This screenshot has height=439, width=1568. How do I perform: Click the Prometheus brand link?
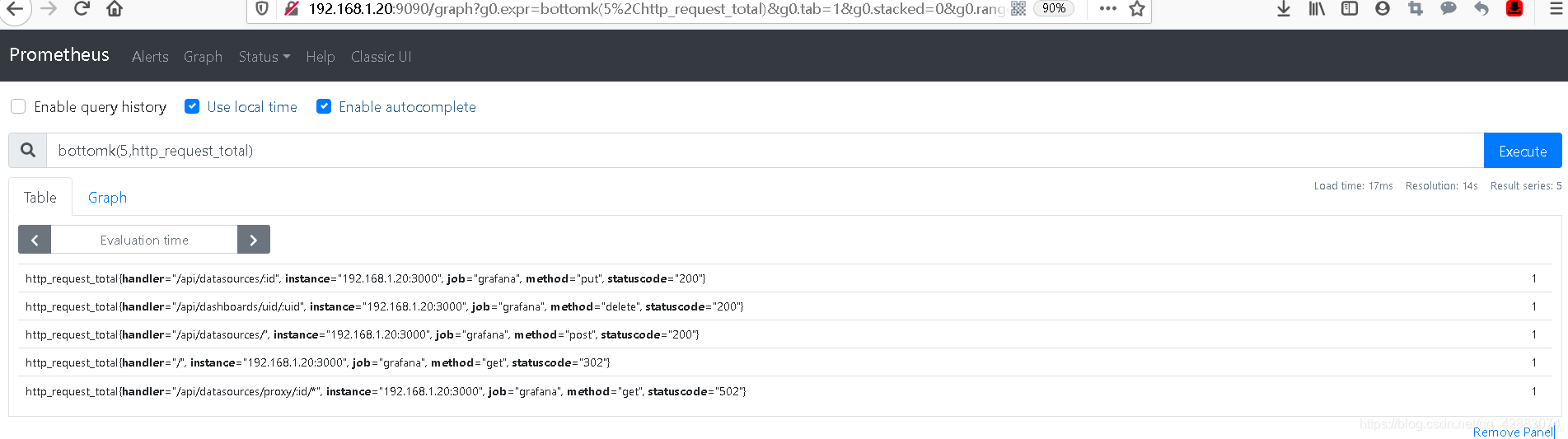[59, 54]
